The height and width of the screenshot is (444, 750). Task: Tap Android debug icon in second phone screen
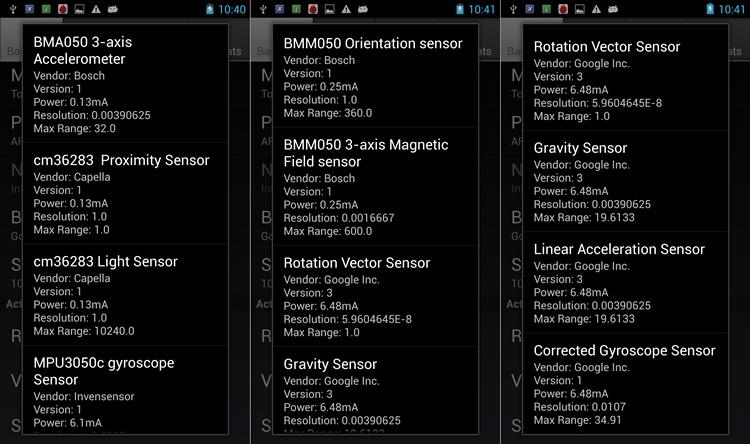click(x=363, y=9)
